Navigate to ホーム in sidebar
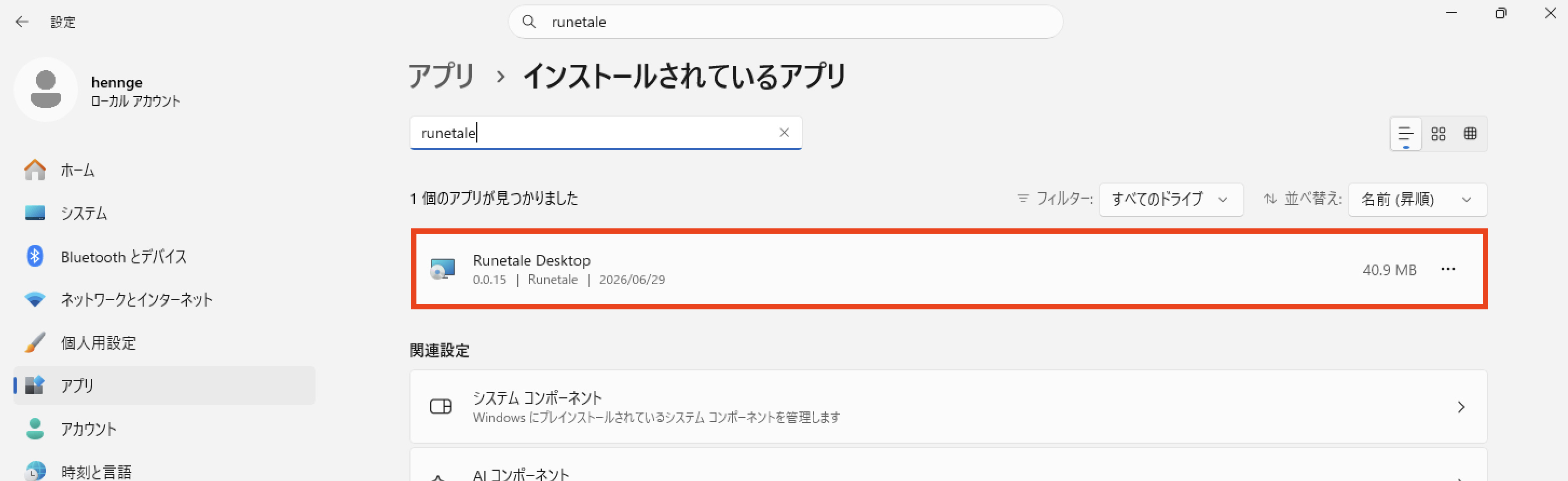 pyautogui.click(x=165, y=170)
